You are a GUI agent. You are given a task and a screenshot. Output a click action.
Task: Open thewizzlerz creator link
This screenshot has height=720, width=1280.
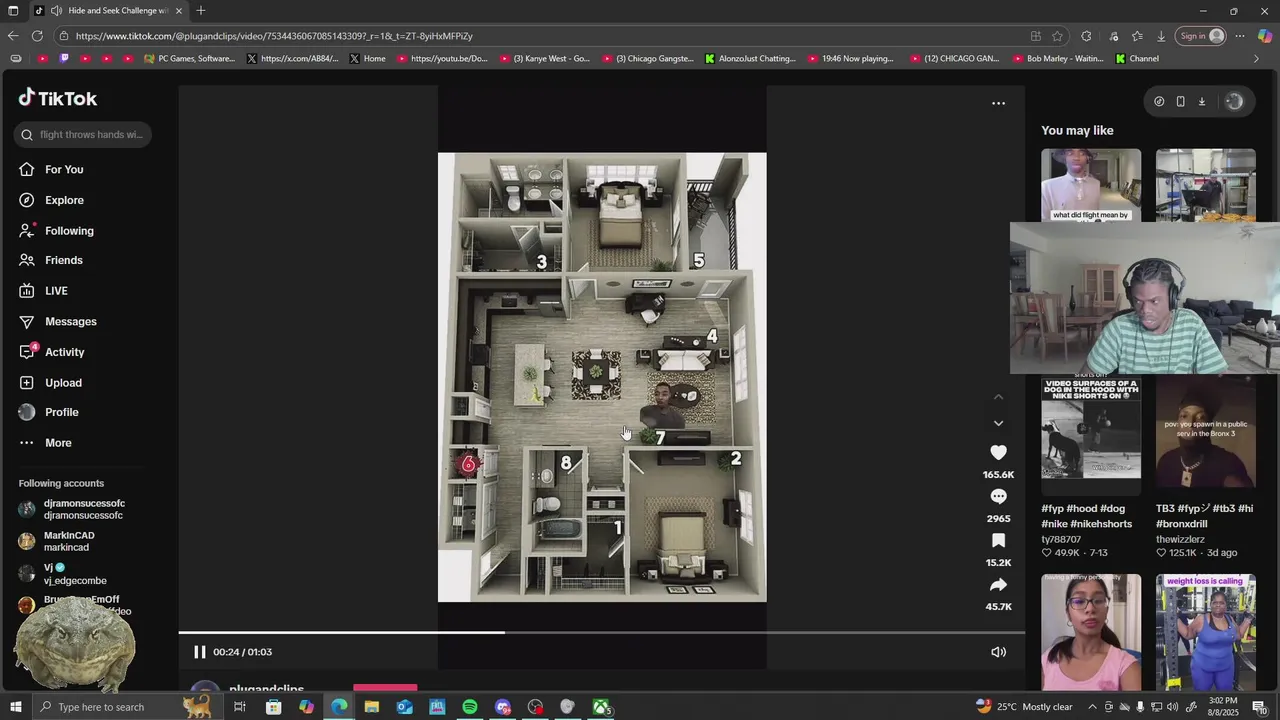click(x=1181, y=539)
